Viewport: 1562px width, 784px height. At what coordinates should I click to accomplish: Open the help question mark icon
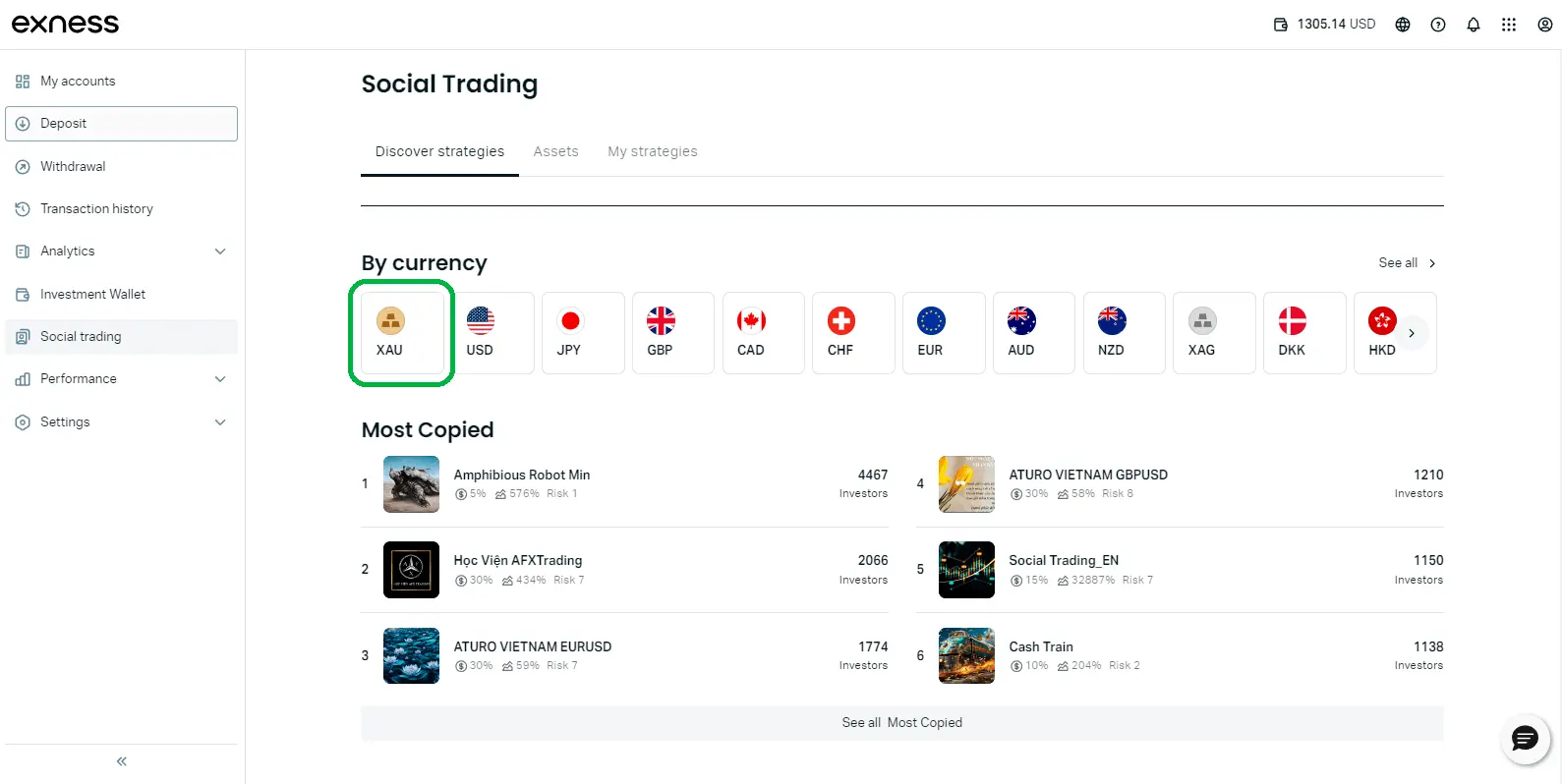[x=1438, y=25]
